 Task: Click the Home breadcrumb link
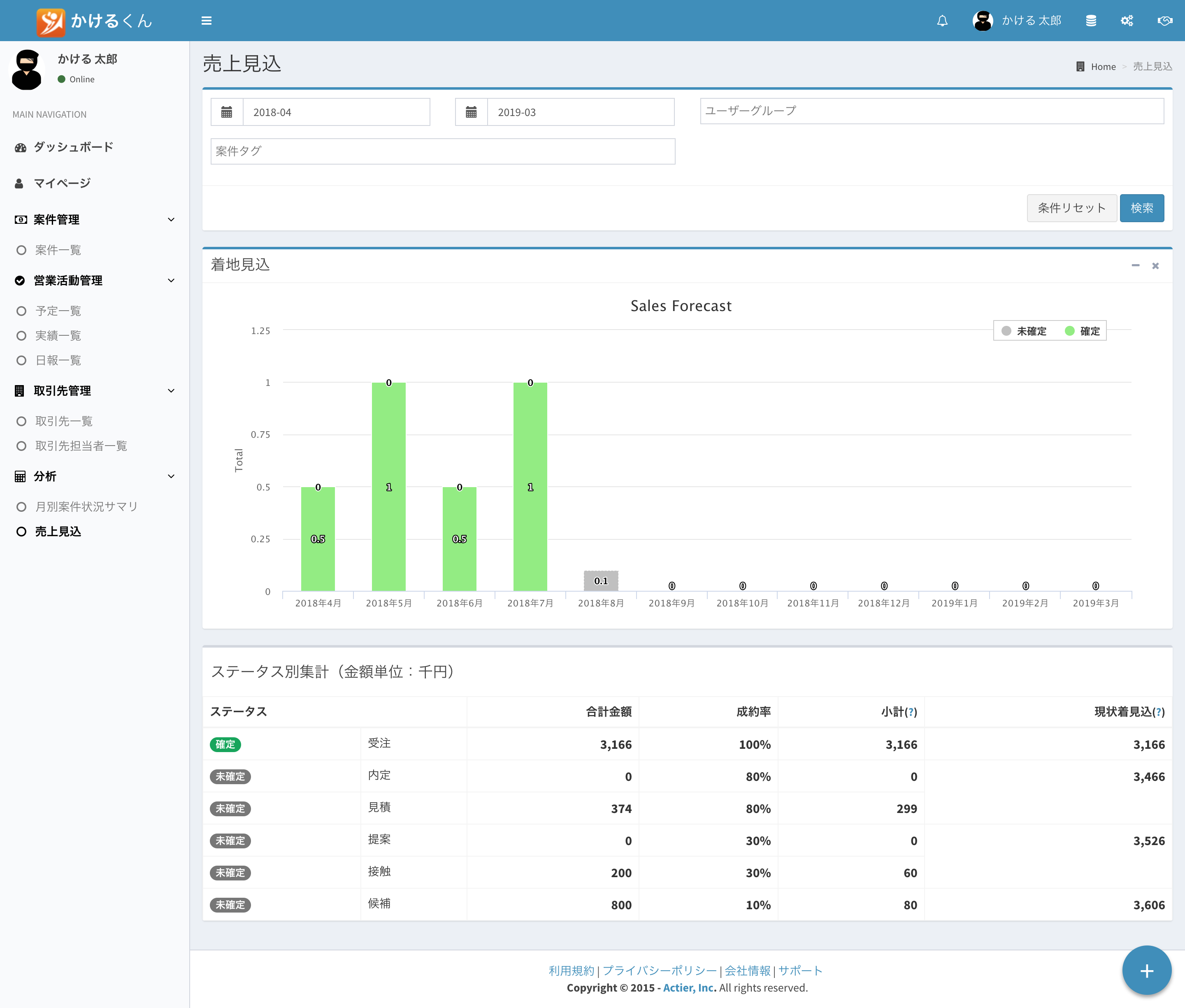[x=1103, y=66]
